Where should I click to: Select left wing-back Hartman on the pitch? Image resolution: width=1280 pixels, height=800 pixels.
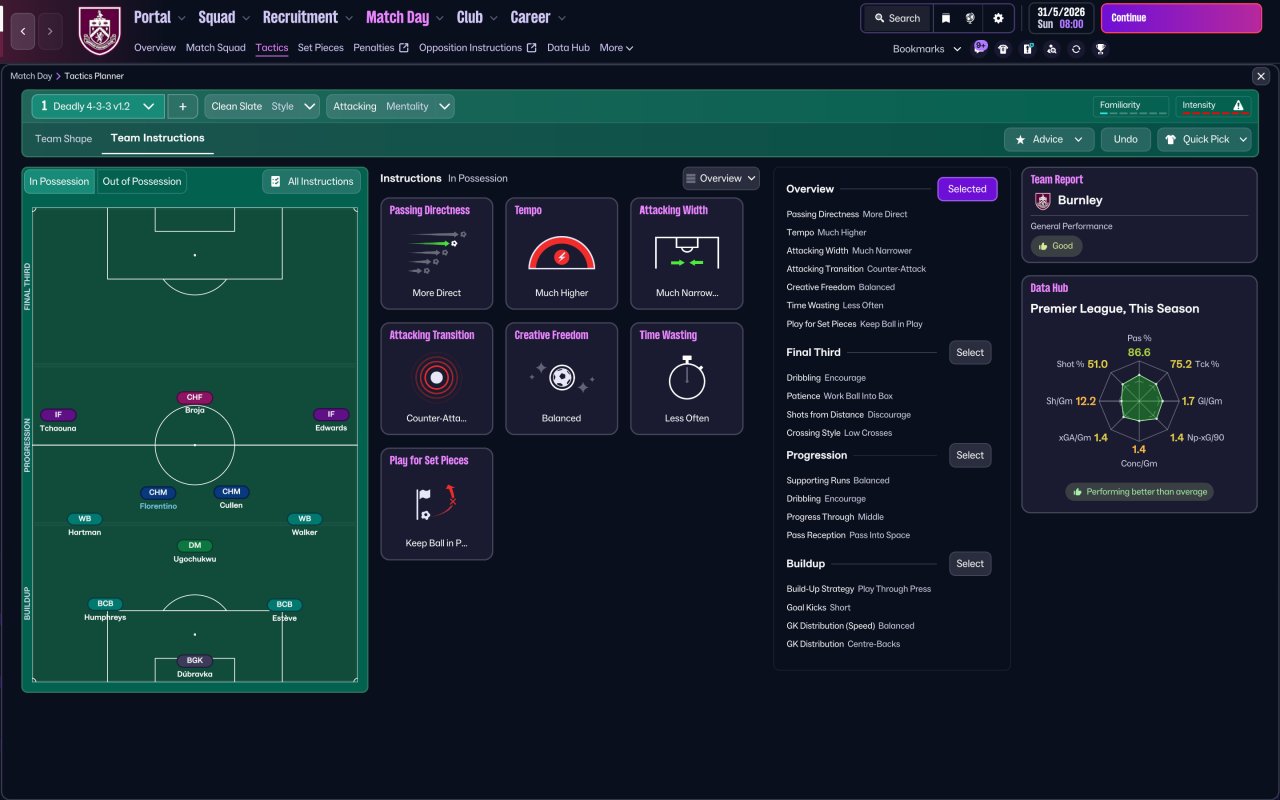(84, 525)
